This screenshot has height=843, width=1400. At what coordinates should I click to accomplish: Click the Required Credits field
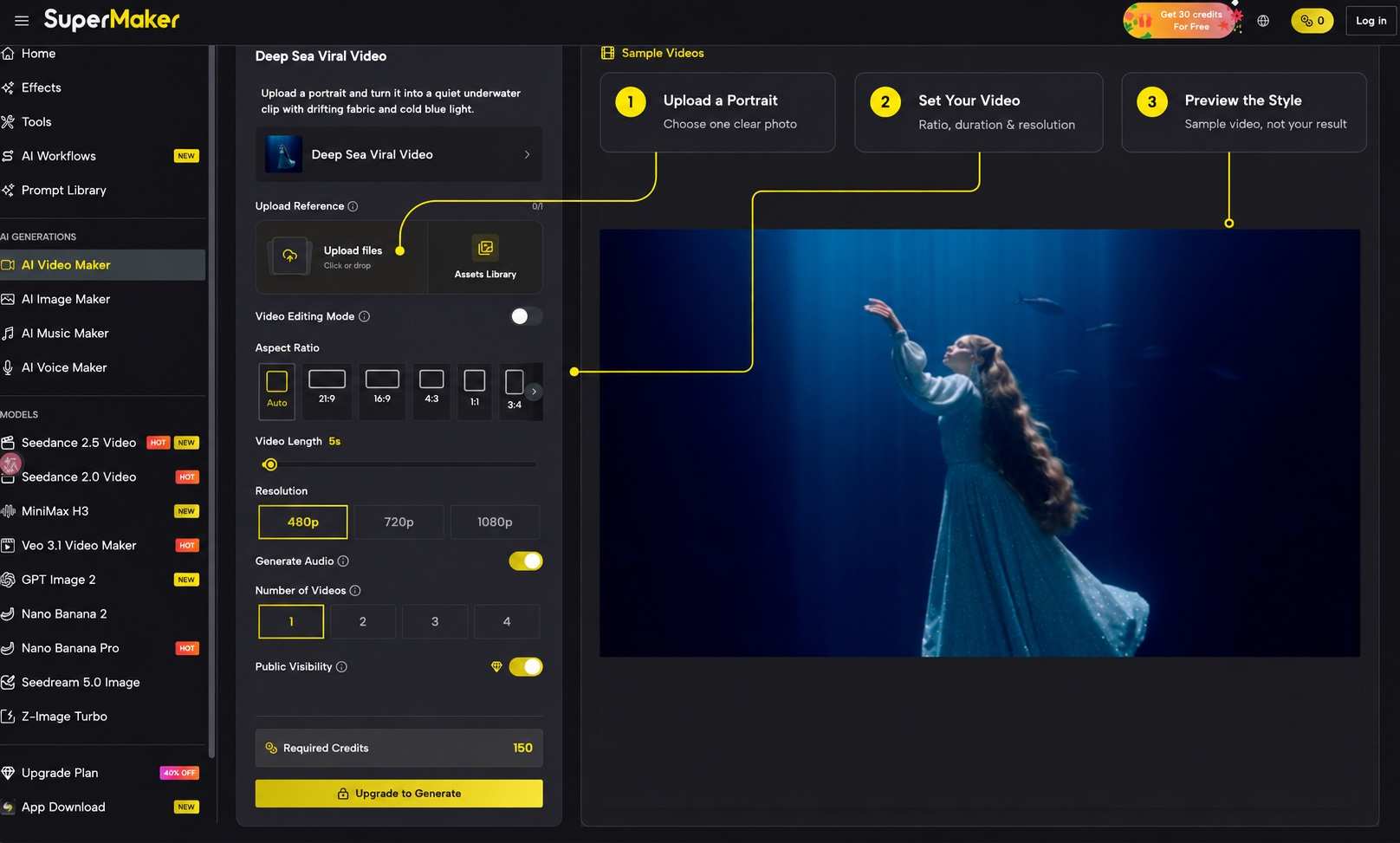[399, 748]
